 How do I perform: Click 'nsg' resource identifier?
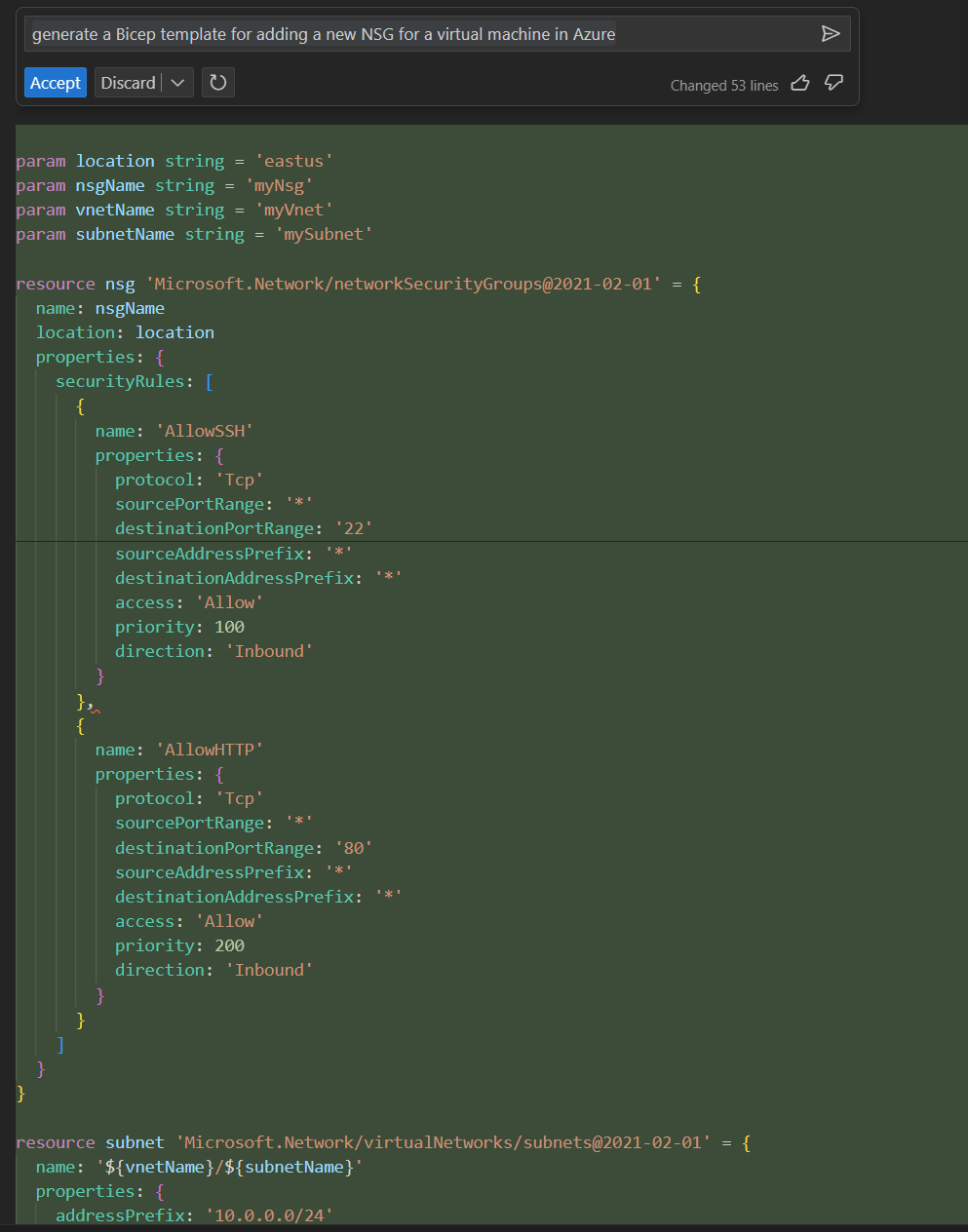(x=120, y=284)
